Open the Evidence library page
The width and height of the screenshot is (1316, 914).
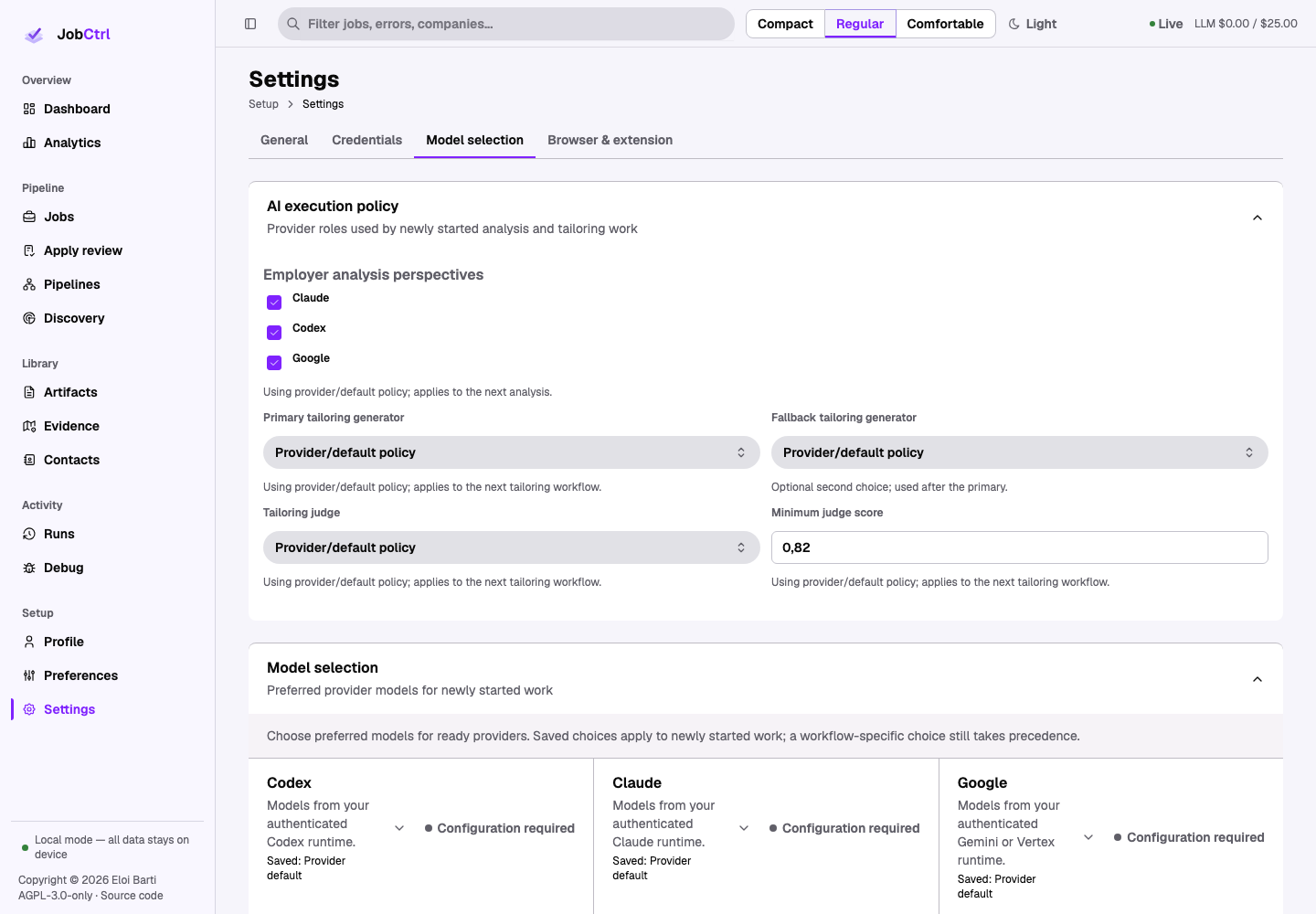[108, 426]
